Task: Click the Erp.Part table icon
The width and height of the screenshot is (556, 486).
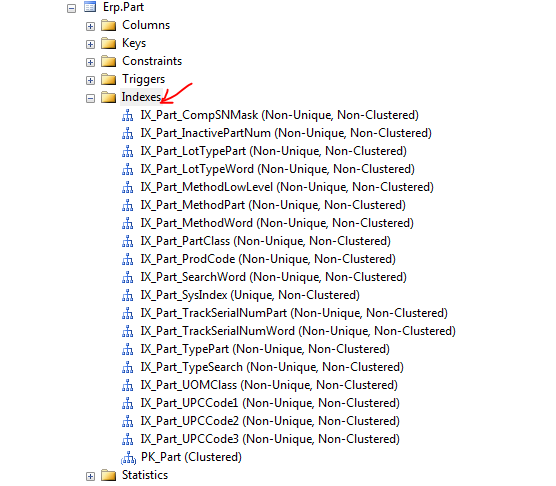Action: pos(90,7)
